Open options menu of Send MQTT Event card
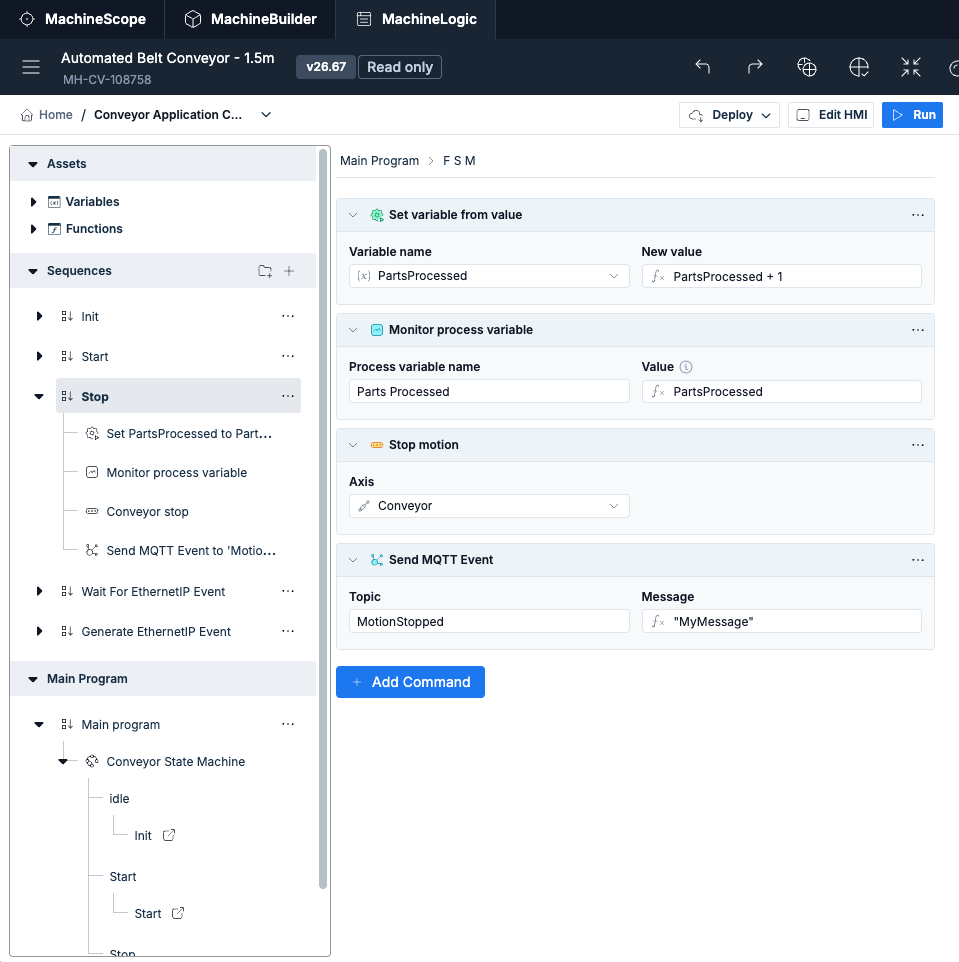 pyautogui.click(x=917, y=560)
